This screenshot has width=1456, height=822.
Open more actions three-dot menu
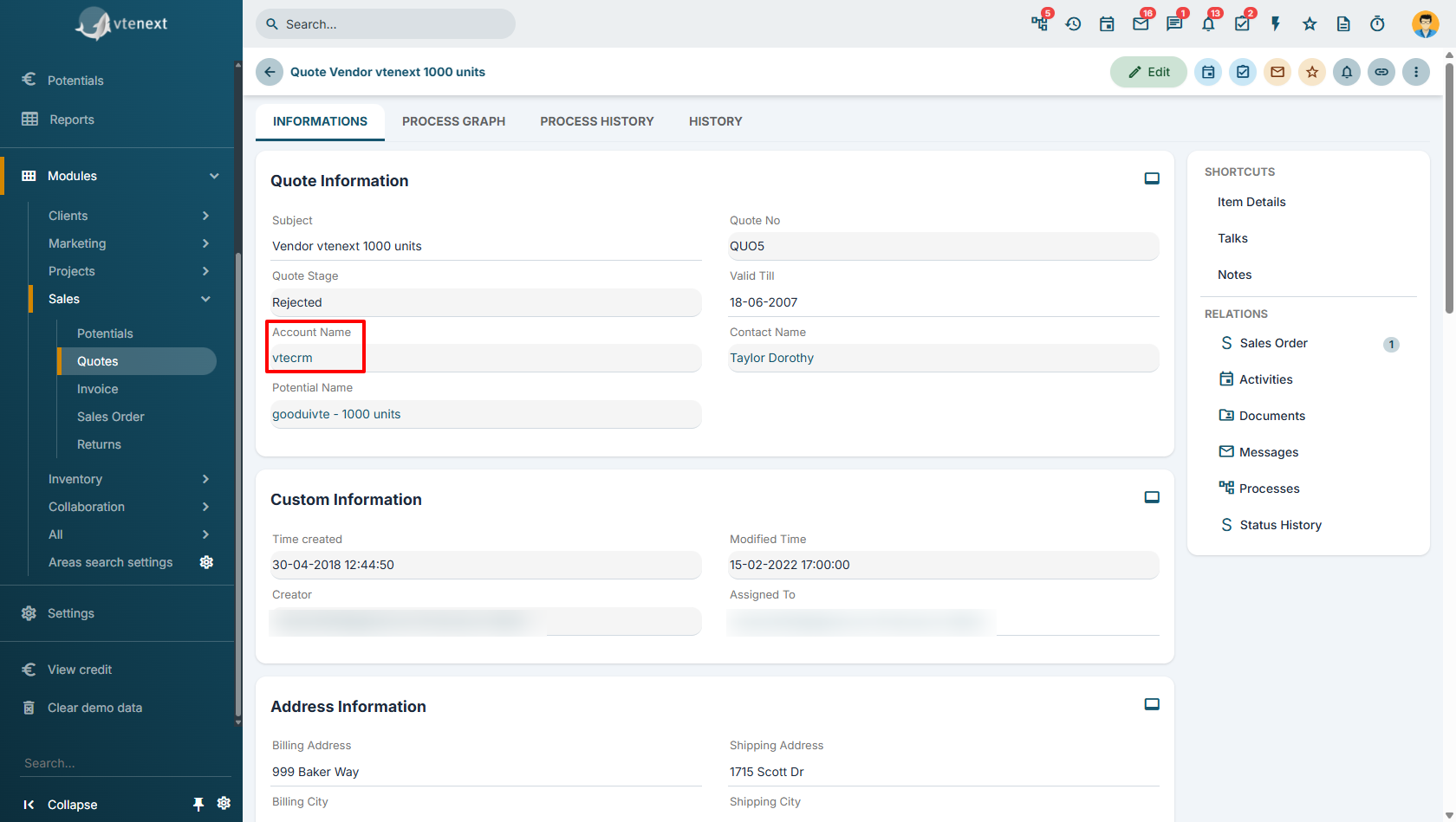[x=1416, y=72]
